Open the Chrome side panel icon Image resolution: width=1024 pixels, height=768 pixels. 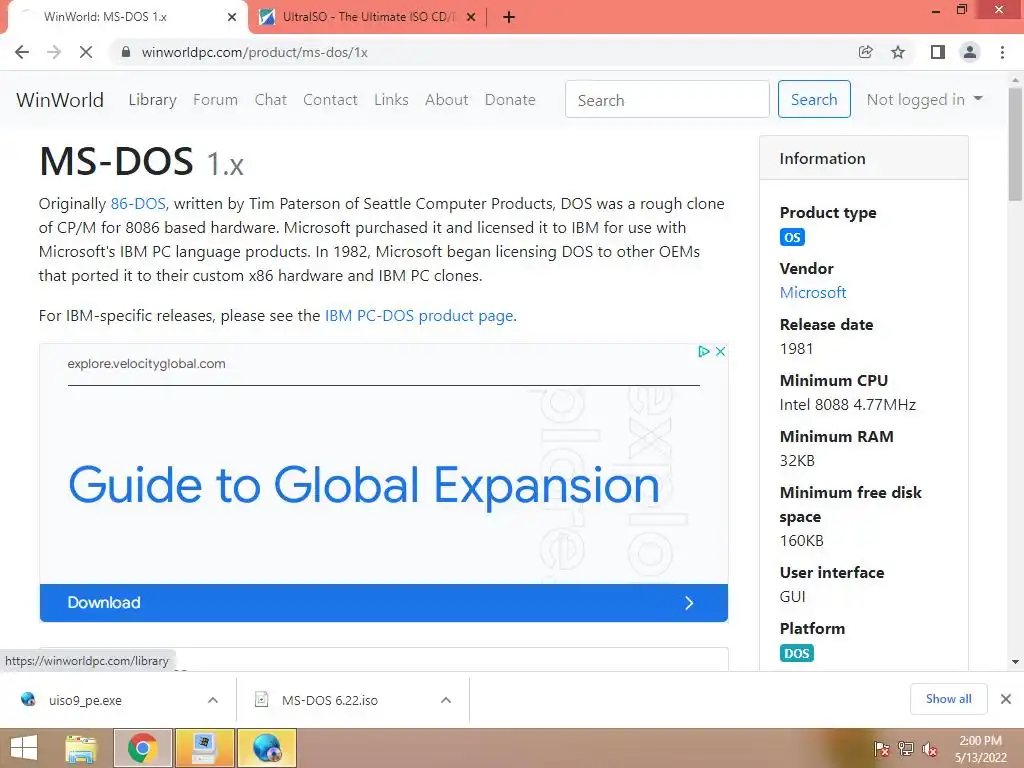pyautogui.click(x=938, y=52)
